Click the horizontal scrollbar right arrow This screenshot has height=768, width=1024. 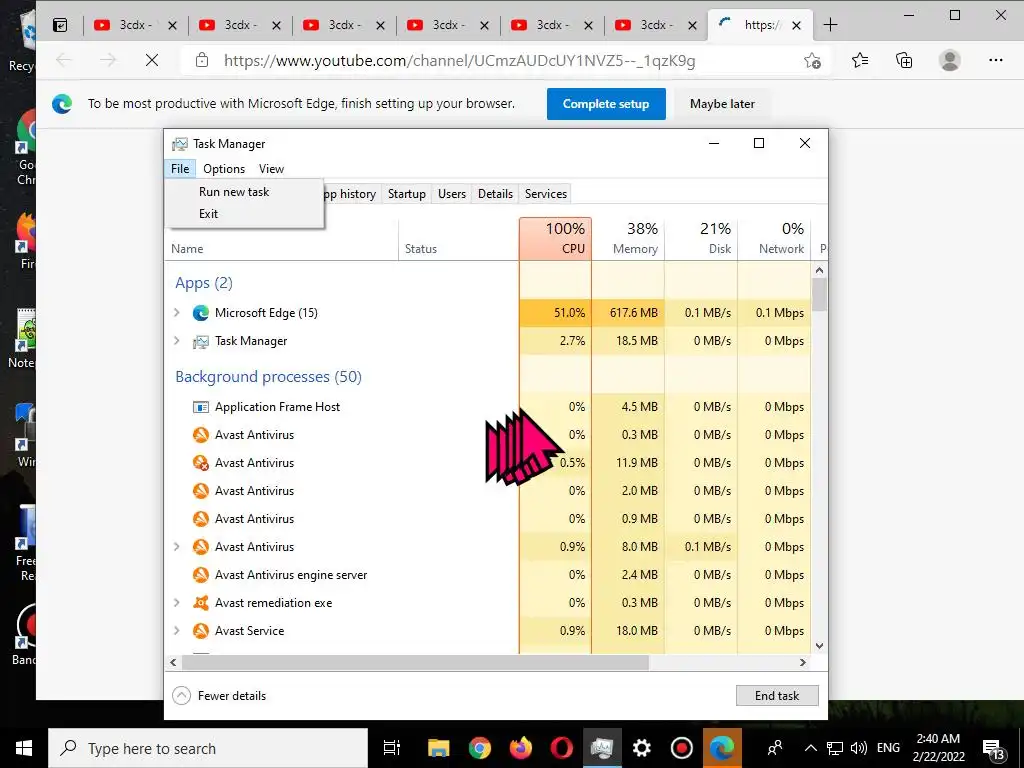coord(803,662)
